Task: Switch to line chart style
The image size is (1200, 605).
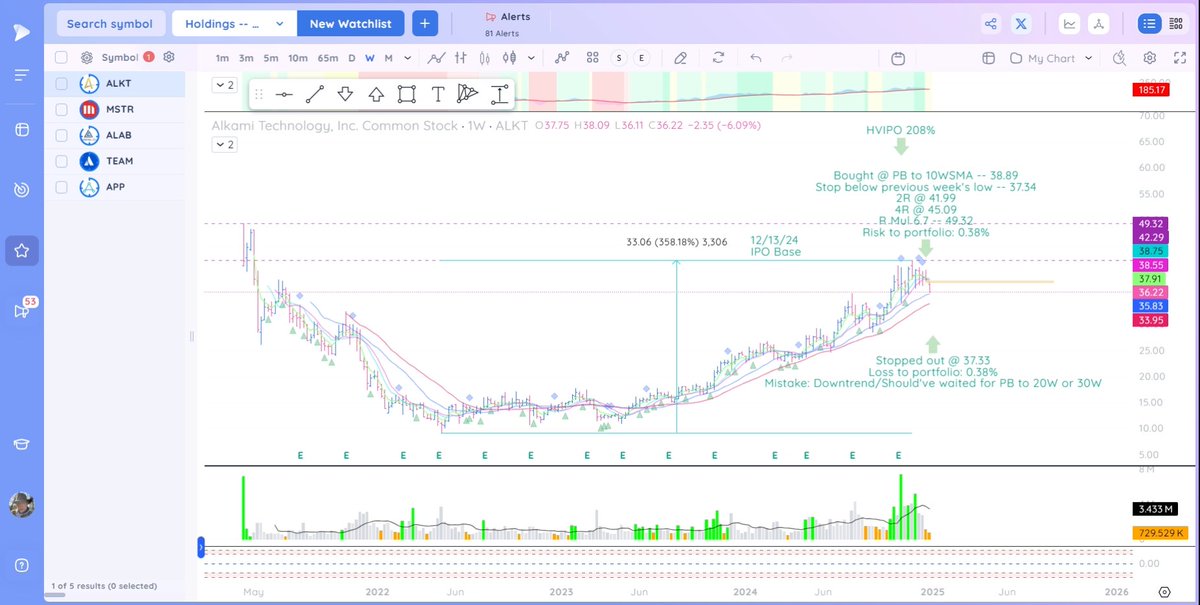Action: [437, 58]
